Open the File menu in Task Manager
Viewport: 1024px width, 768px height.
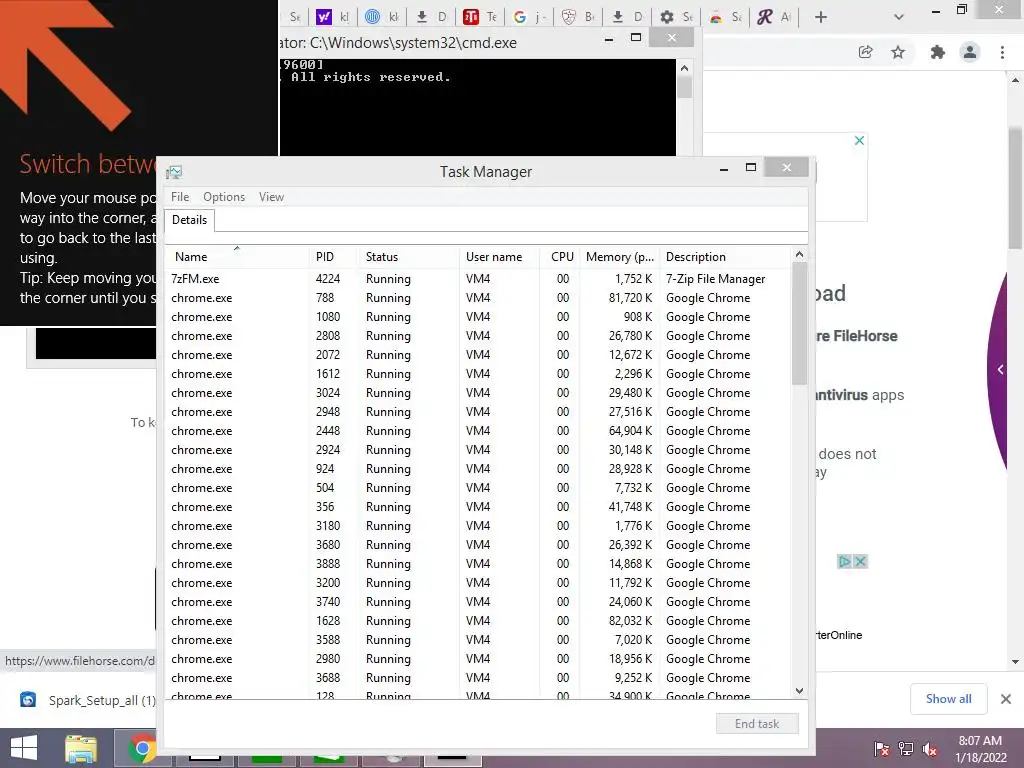[x=180, y=197]
